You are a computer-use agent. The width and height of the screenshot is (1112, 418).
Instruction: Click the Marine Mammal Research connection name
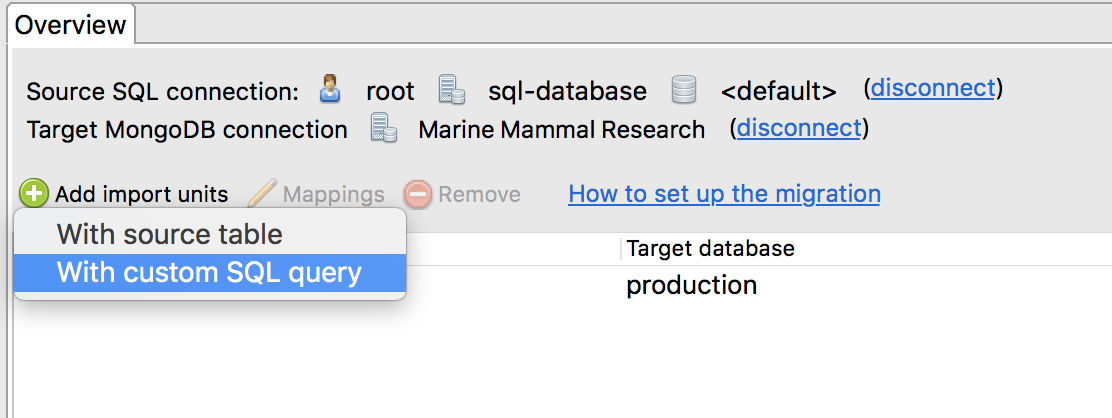[561, 130]
